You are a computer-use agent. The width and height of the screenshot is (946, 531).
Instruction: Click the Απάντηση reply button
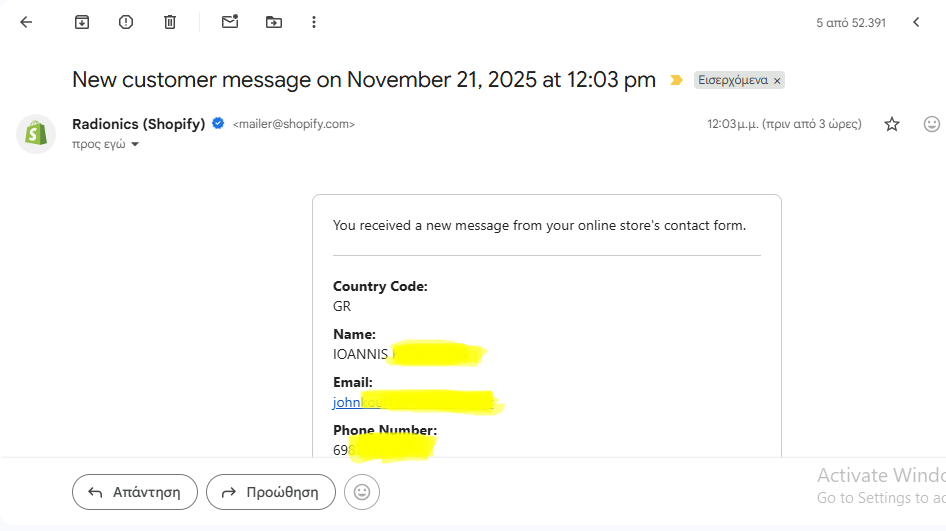click(x=134, y=492)
